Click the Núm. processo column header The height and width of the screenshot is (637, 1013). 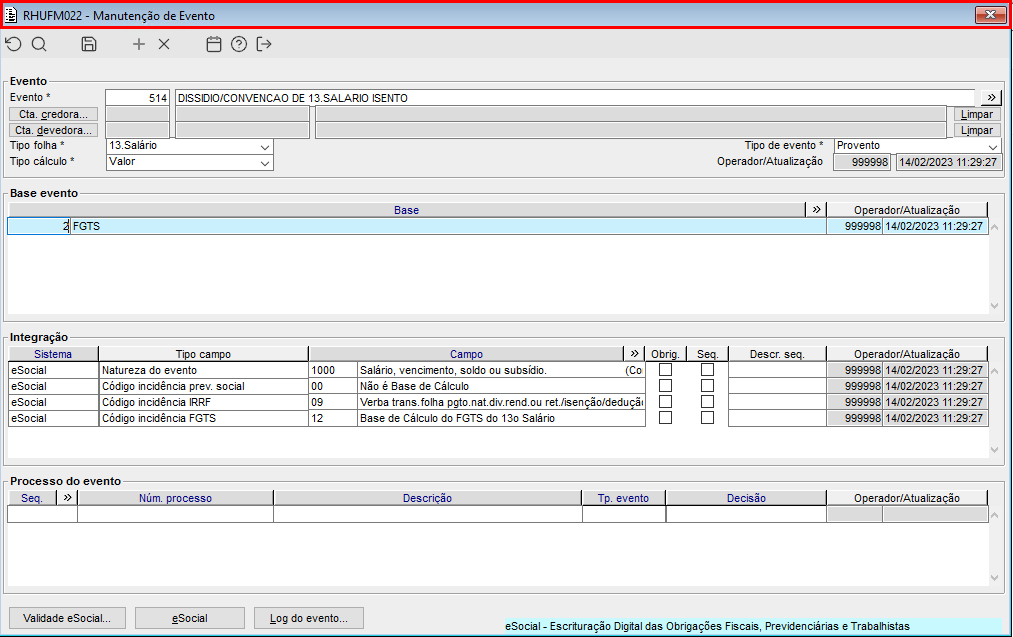(175, 498)
